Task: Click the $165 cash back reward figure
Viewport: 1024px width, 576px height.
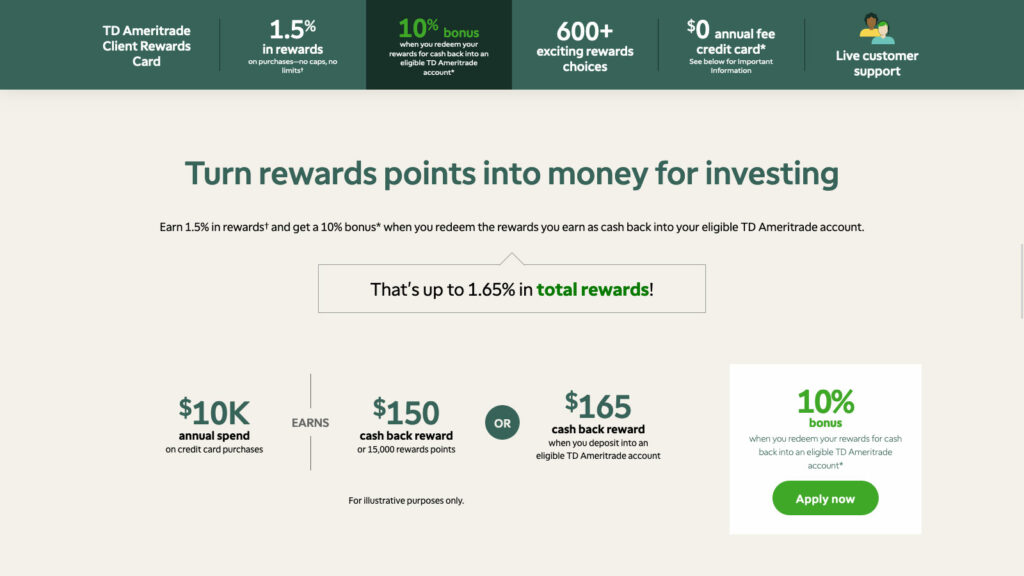Action: point(598,406)
